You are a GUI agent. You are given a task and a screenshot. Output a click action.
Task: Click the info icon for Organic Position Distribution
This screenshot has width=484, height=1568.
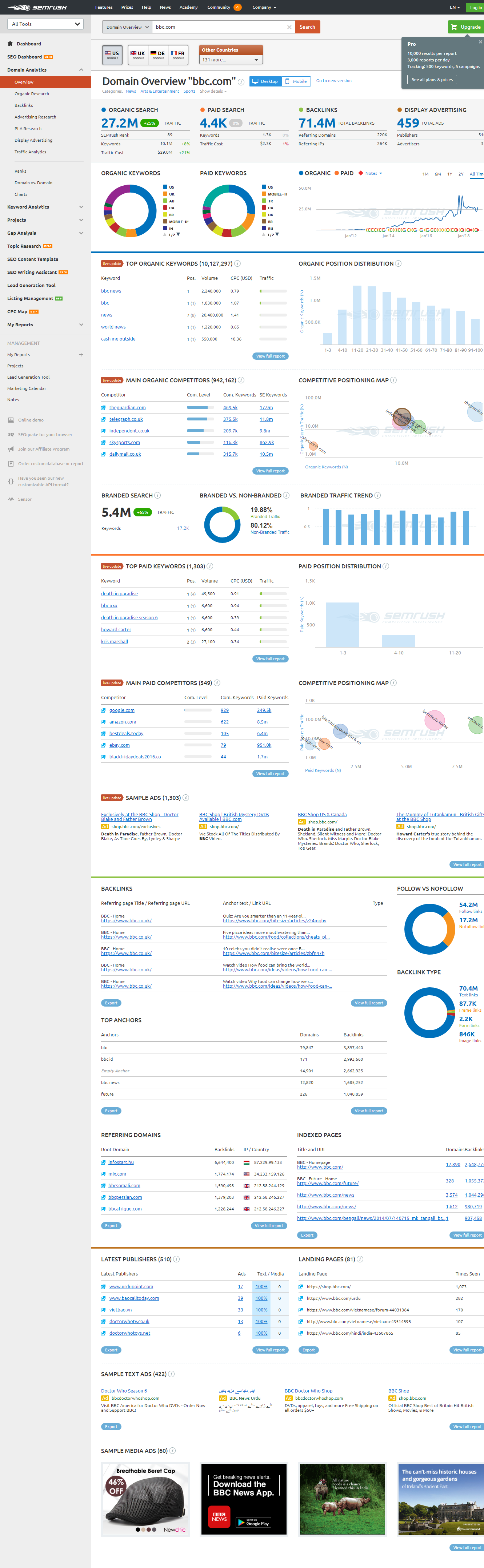point(398,263)
